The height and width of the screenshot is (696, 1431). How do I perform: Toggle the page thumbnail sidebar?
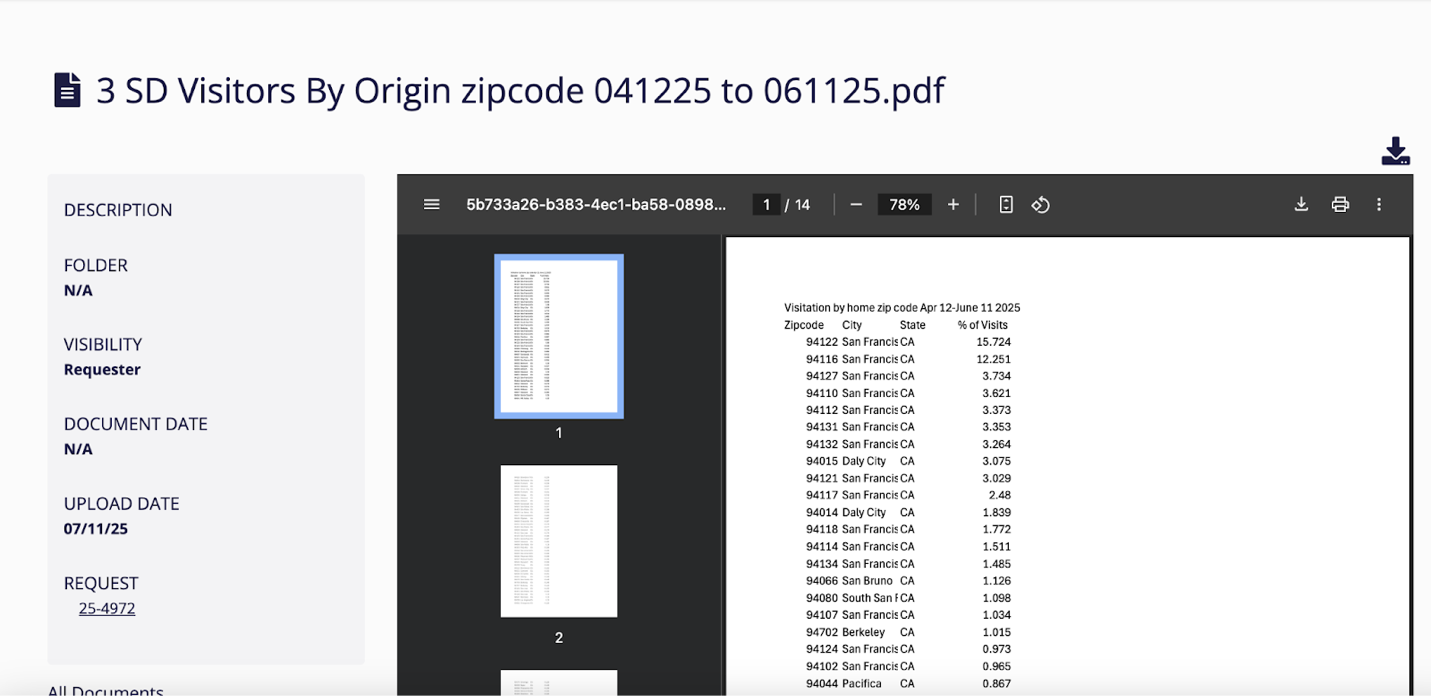(x=431, y=204)
